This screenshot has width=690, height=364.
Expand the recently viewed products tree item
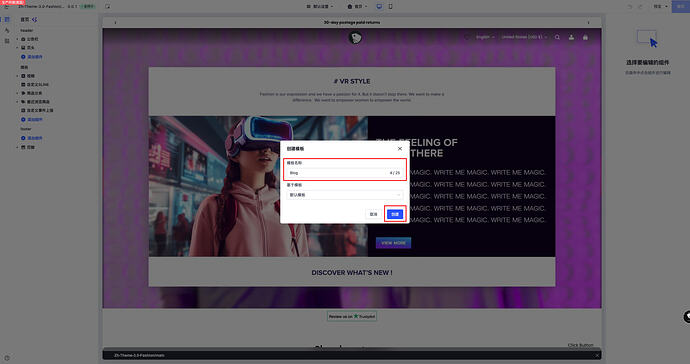pyautogui.click(x=18, y=102)
